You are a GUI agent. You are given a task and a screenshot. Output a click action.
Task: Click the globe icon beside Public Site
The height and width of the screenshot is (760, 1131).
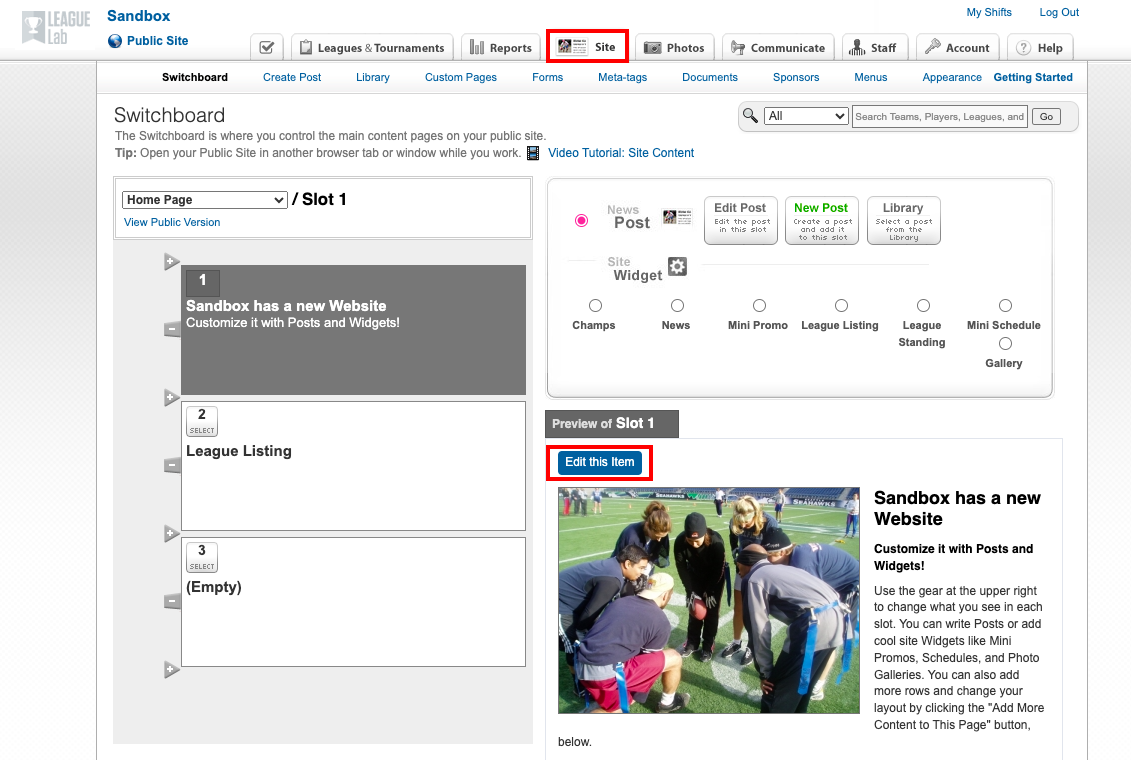pos(115,41)
